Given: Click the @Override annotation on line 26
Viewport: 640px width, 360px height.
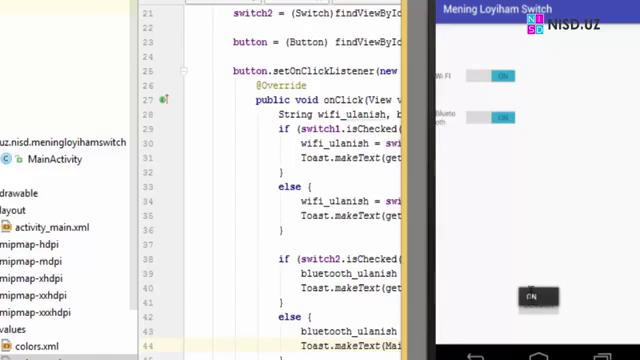Looking at the screenshot, I should click(281, 86).
